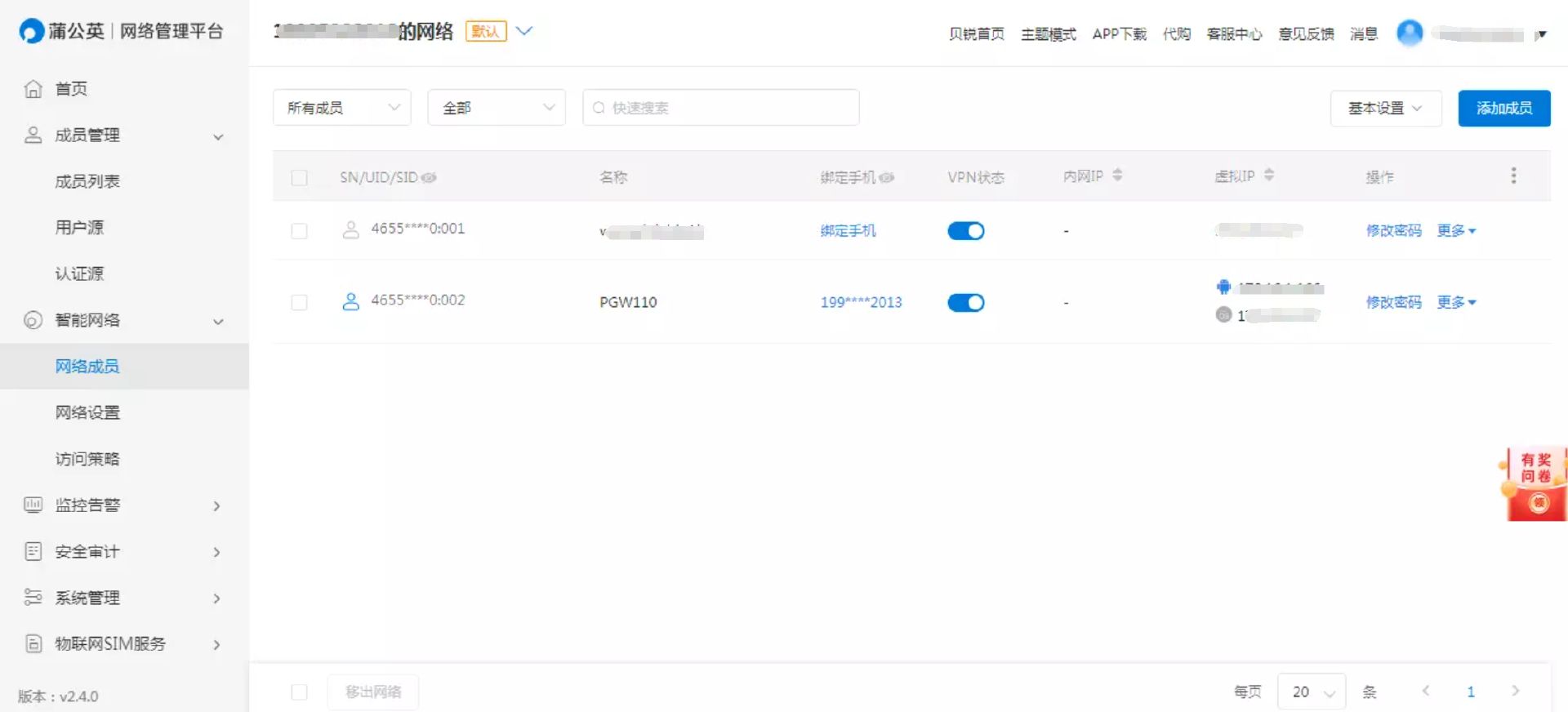Click the home icon beside 首页
Viewport: 1568px width, 712px height.
coord(33,89)
